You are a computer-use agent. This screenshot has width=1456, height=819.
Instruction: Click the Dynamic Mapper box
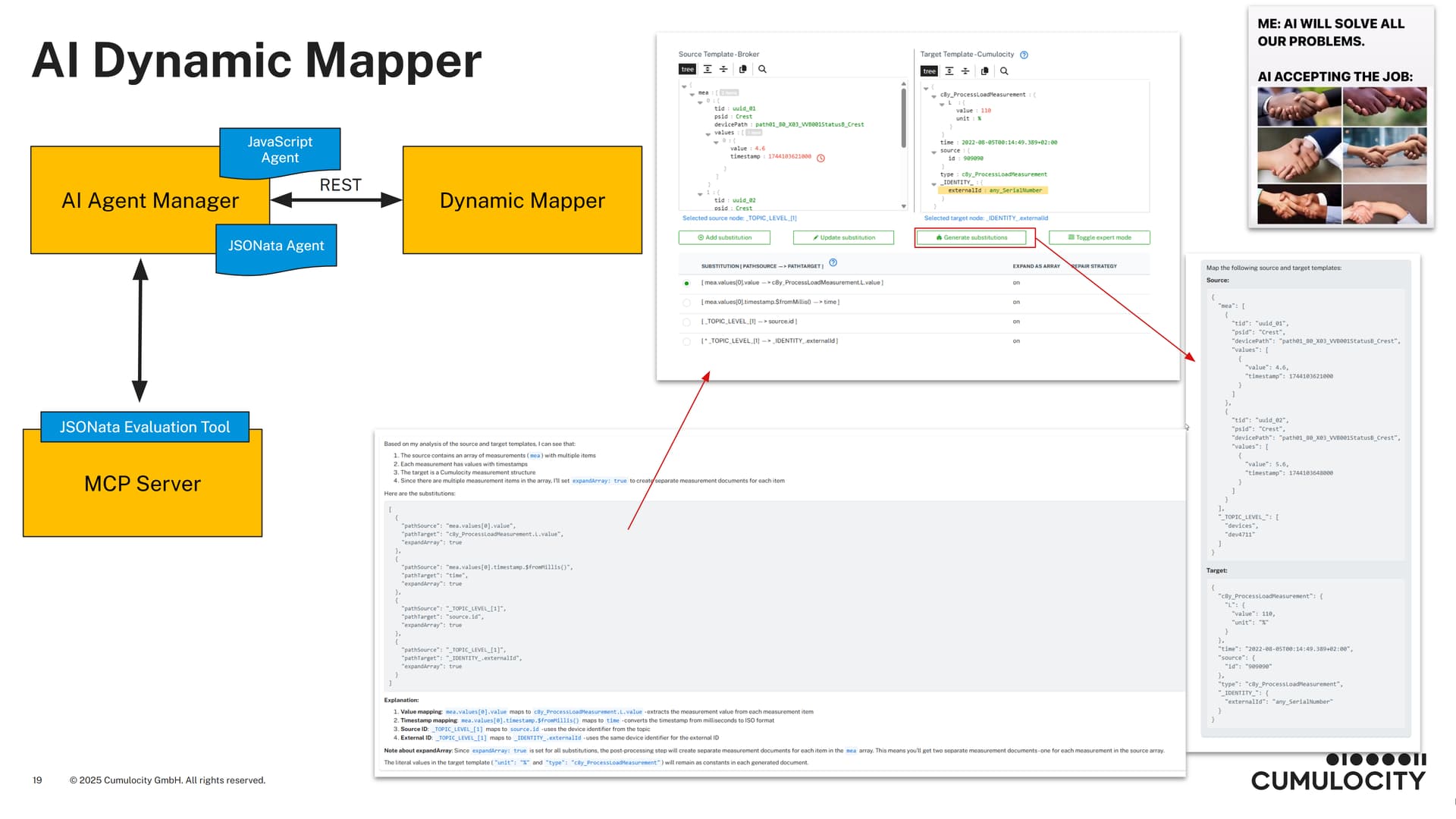click(x=522, y=200)
